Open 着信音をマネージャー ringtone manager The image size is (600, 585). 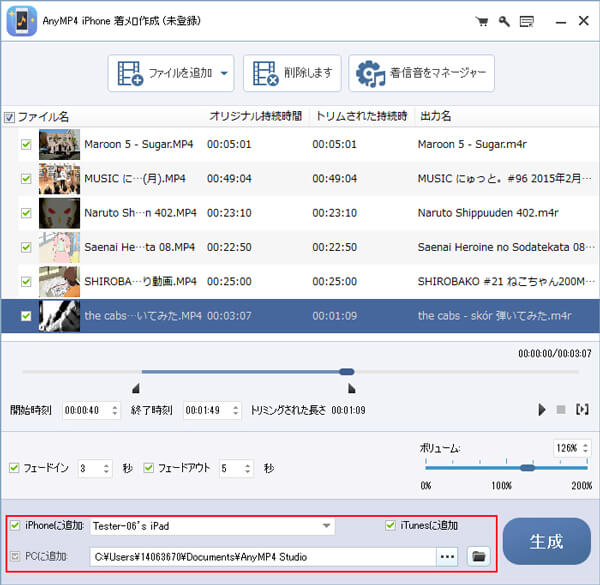pyautogui.click(x=421, y=73)
